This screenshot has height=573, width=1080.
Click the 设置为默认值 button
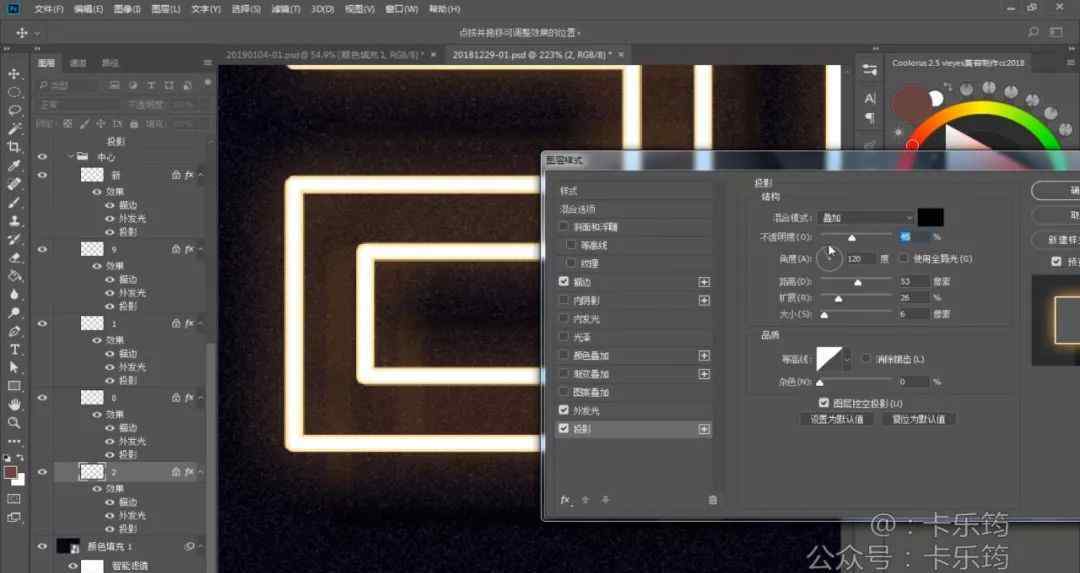[x=837, y=419]
